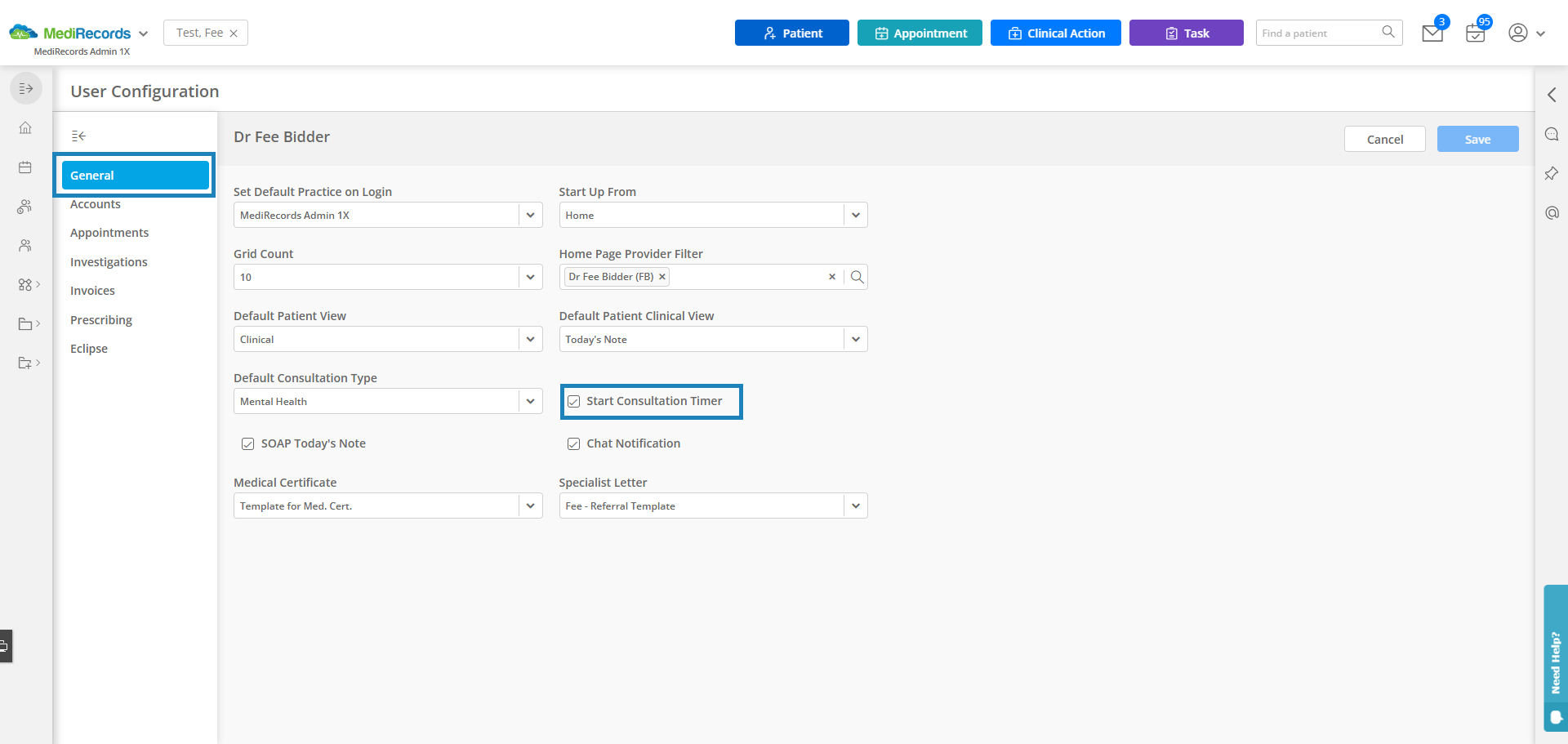Toggle SOAP Today's Note checkbox
Image resolution: width=1568 pixels, height=744 pixels.
pyautogui.click(x=247, y=443)
